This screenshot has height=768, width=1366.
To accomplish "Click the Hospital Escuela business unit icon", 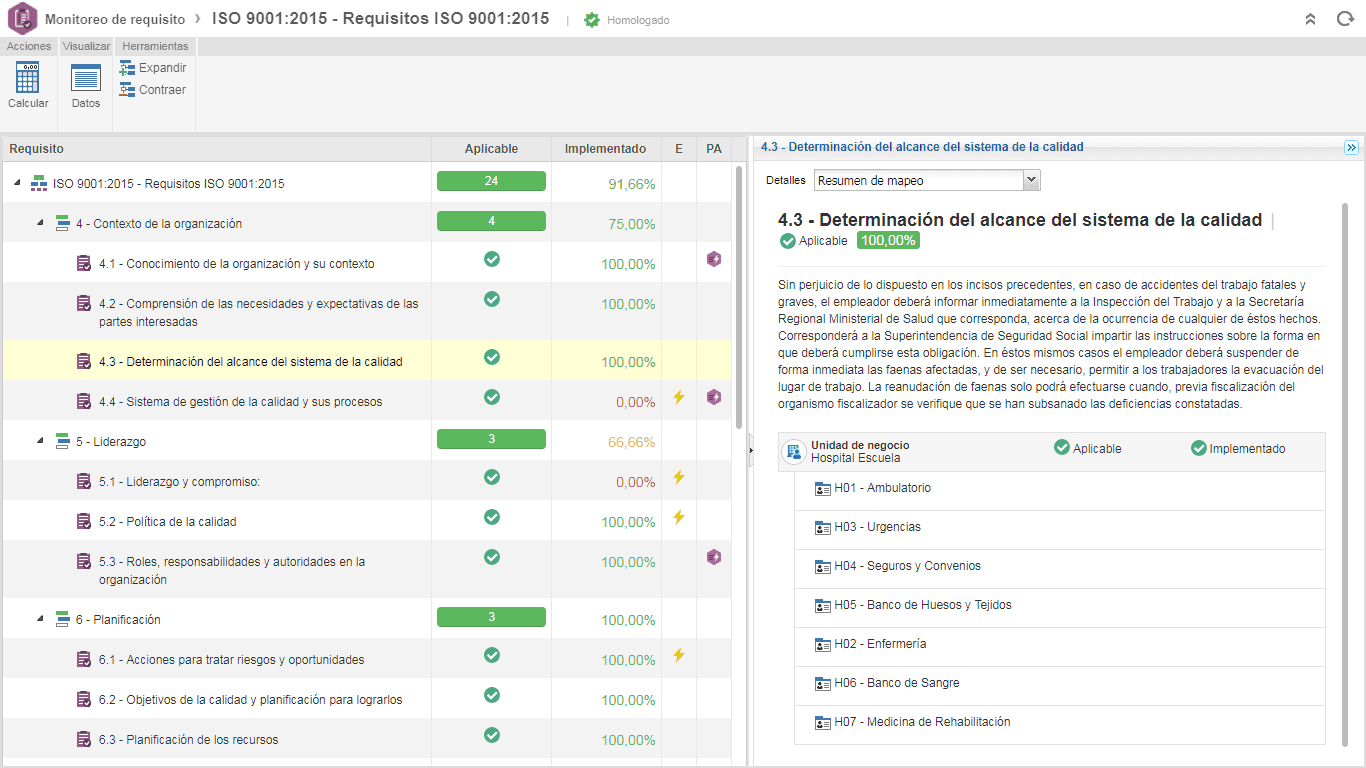I will pyautogui.click(x=794, y=452).
